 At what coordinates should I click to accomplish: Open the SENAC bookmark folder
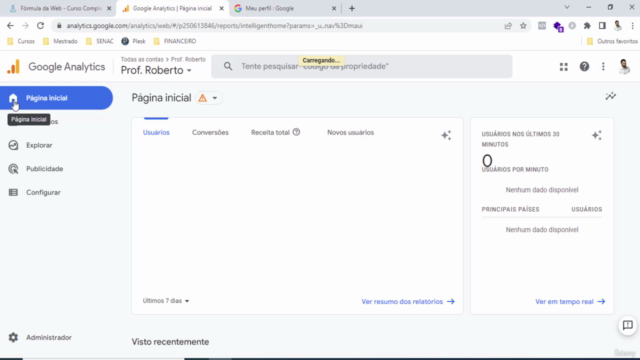click(x=100, y=41)
